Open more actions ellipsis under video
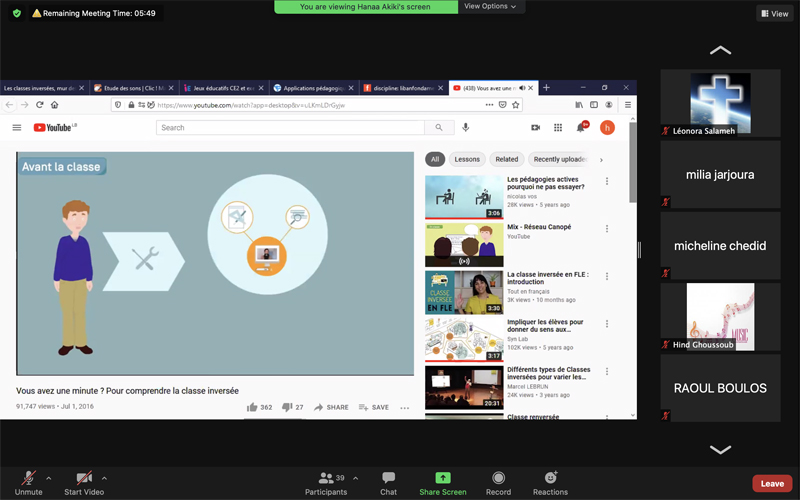The width and height of the screenshot is (800, 500). pos(405,408)
